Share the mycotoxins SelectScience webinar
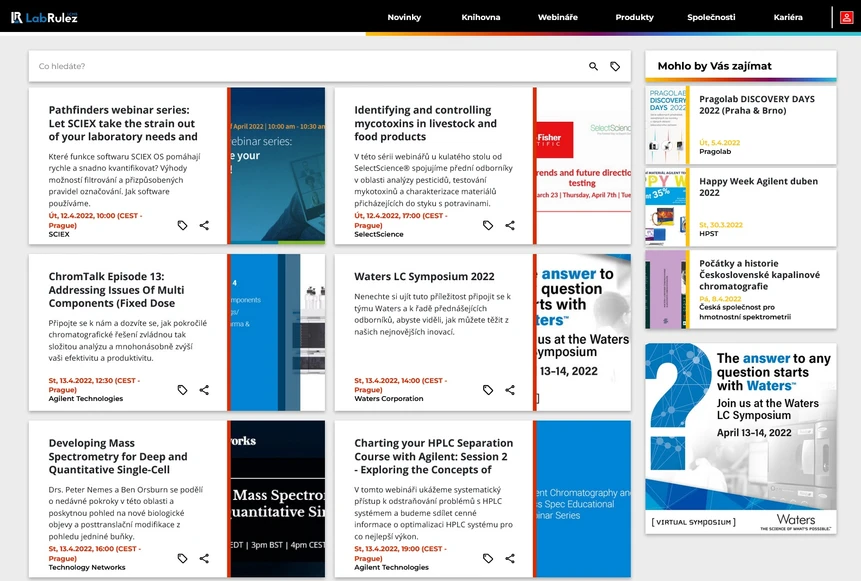861x581 pixels. (510, 225)
